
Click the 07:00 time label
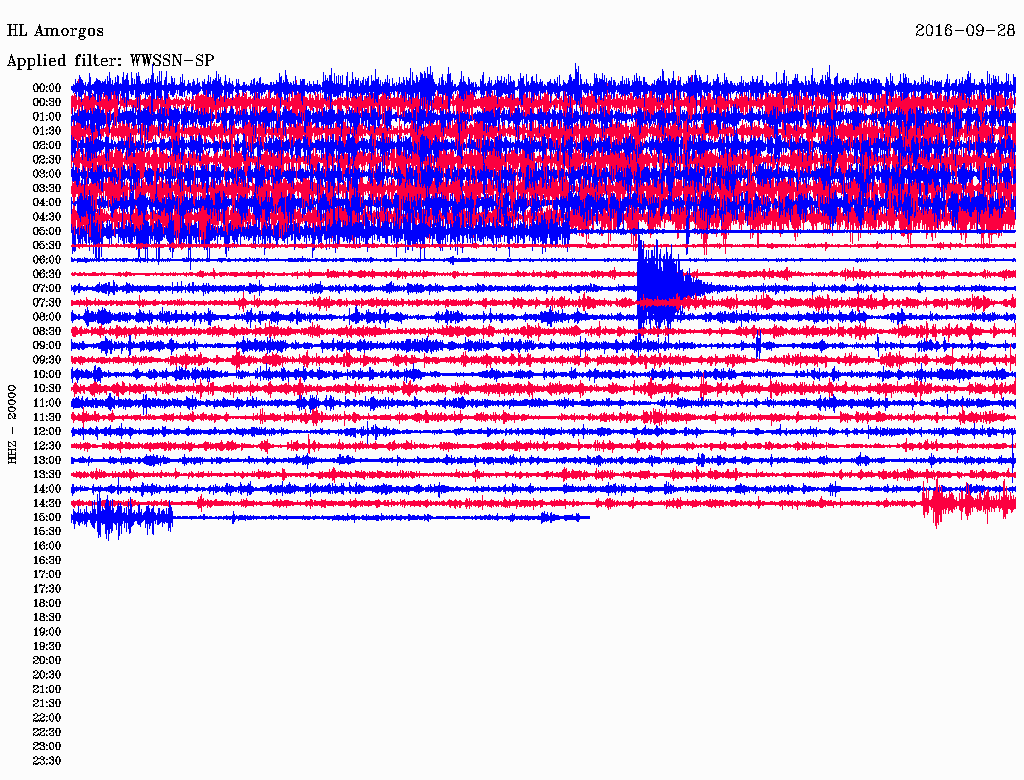click(47, 289)
